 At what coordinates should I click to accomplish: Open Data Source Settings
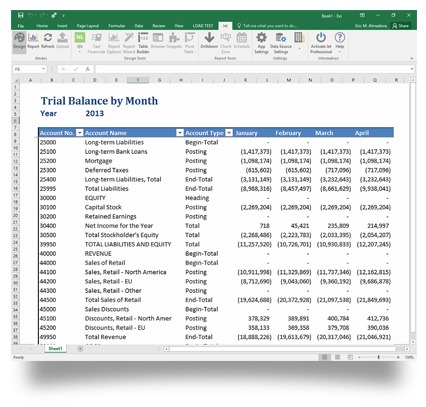tap(281, 43)
